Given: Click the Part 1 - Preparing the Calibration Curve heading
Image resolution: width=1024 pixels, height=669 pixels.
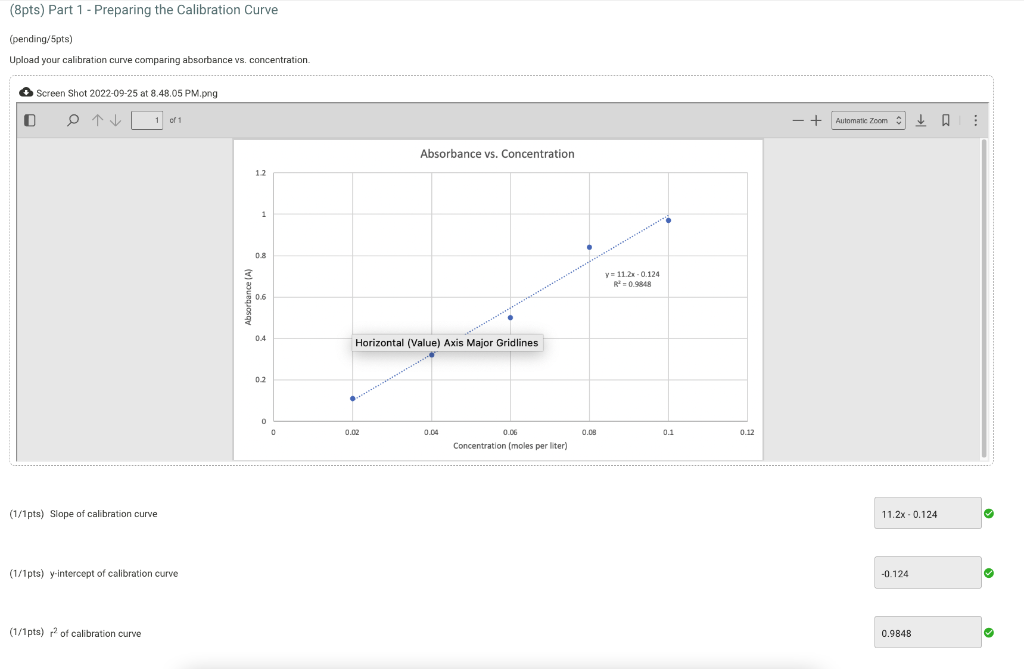Looking at the screenshot, I should [x=144, y=10].
